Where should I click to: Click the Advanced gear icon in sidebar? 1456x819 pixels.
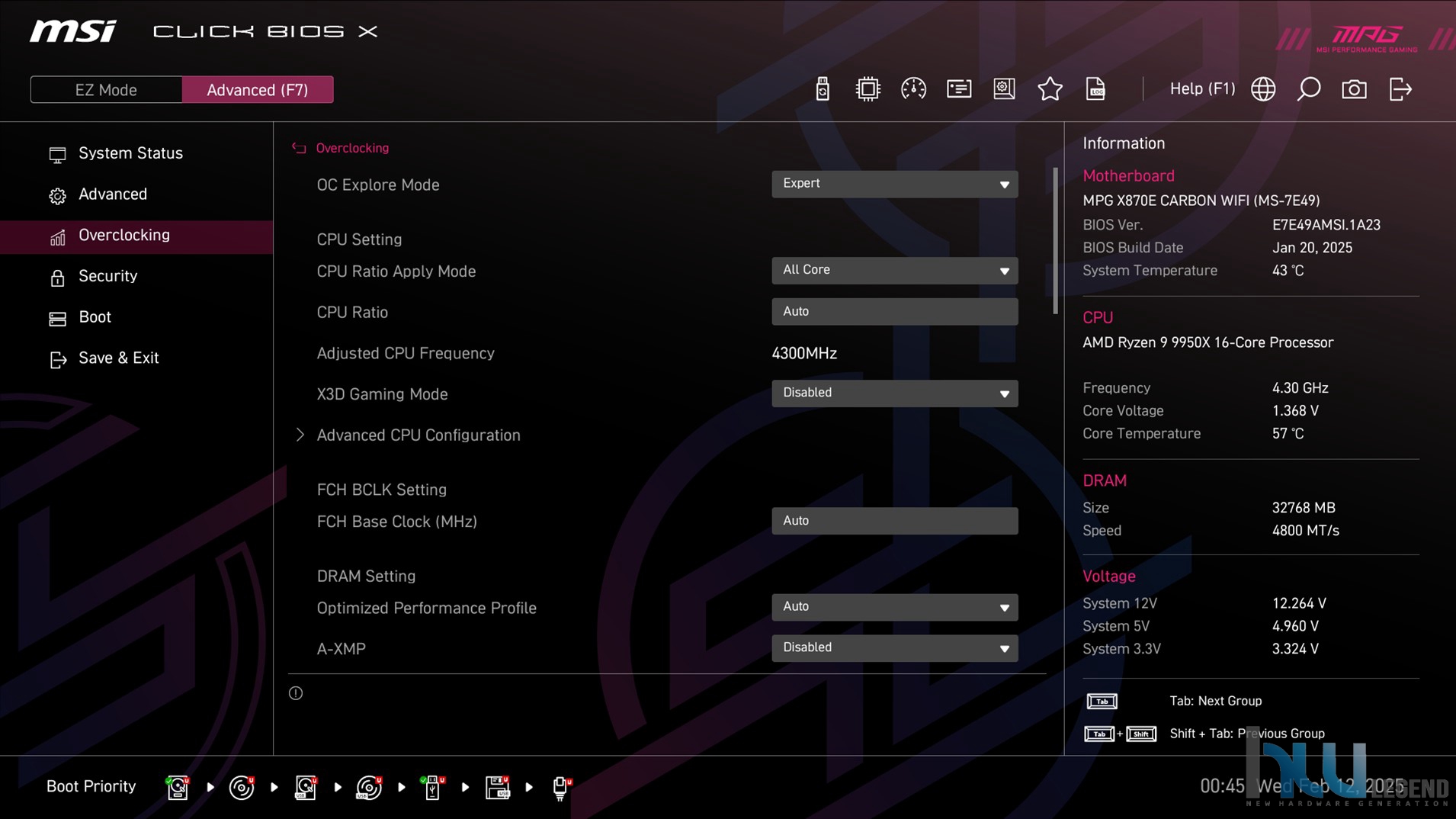(x=57, y=196)
